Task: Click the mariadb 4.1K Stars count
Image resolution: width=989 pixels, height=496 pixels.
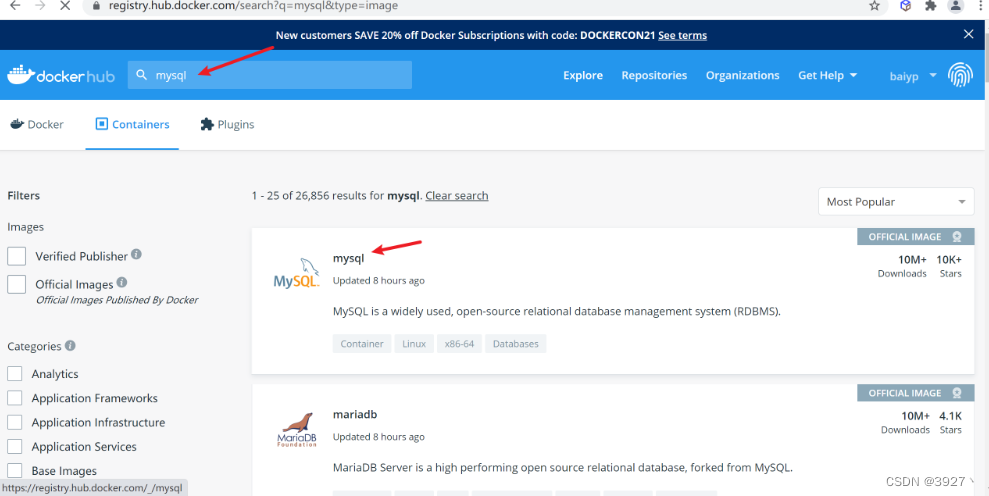Action: [x=951, y=422]
